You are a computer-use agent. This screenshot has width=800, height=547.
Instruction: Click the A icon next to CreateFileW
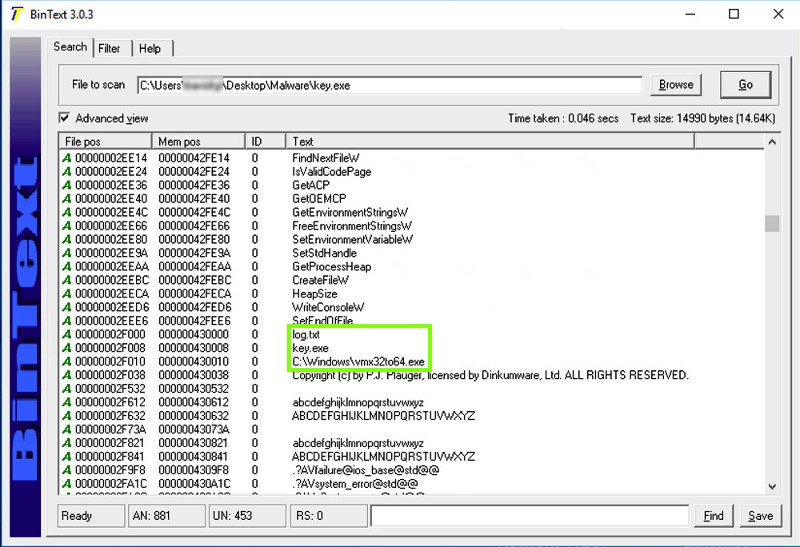point(67,280)
